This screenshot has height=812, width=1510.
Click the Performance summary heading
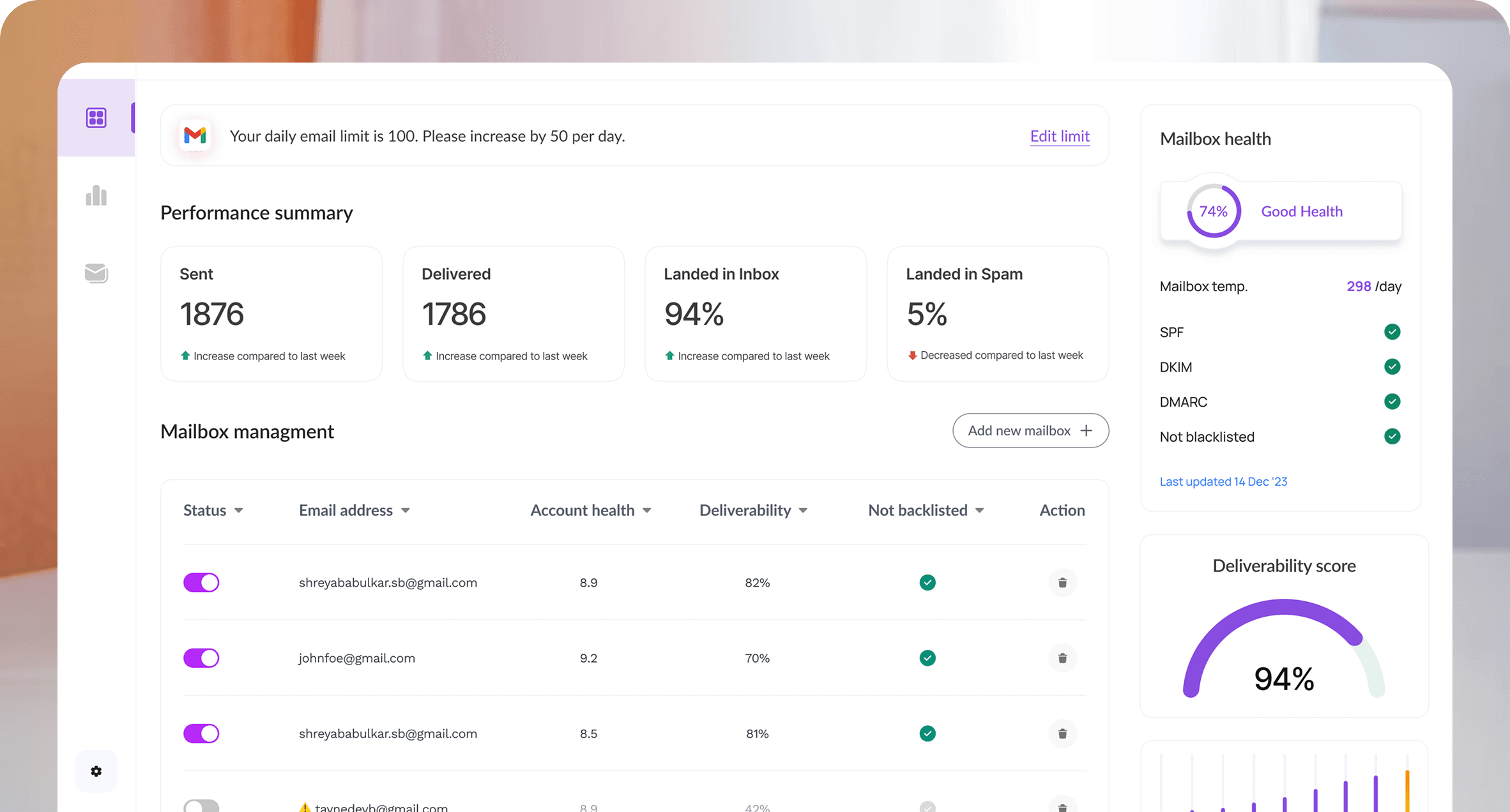[x=256, y=213]
